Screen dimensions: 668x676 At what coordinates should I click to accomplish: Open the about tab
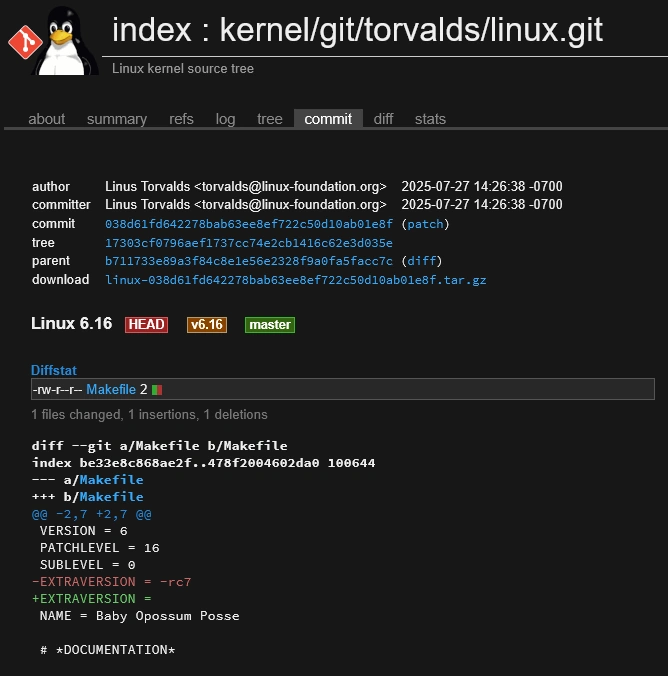pos(47,119)
